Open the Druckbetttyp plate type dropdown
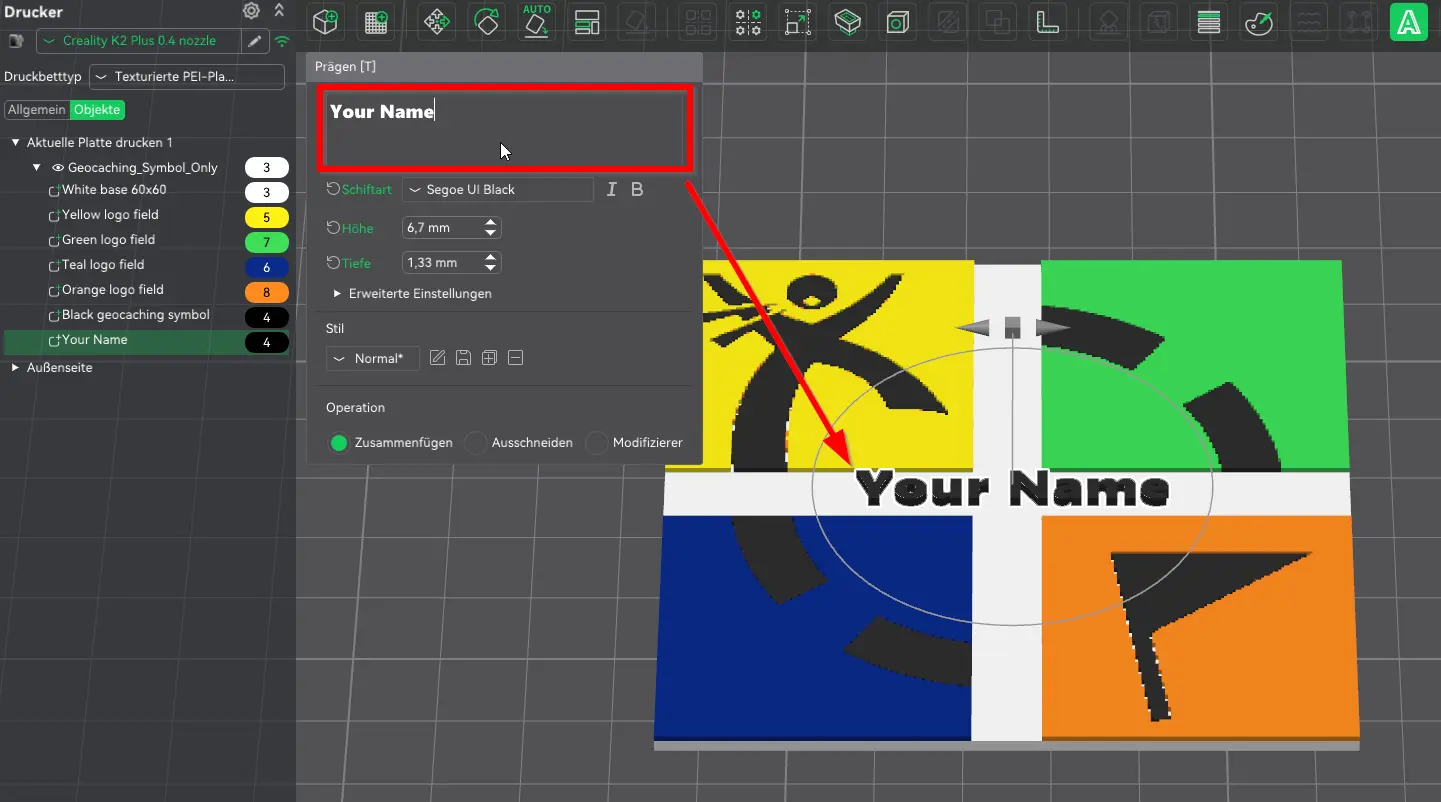 pyautogui.click(x=187, y=77)
